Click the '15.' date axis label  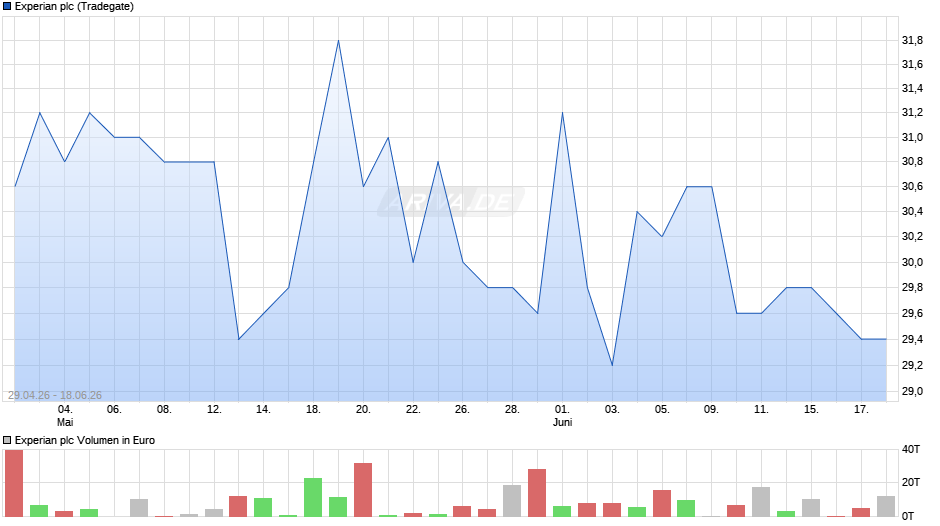(x=811, y=409)
